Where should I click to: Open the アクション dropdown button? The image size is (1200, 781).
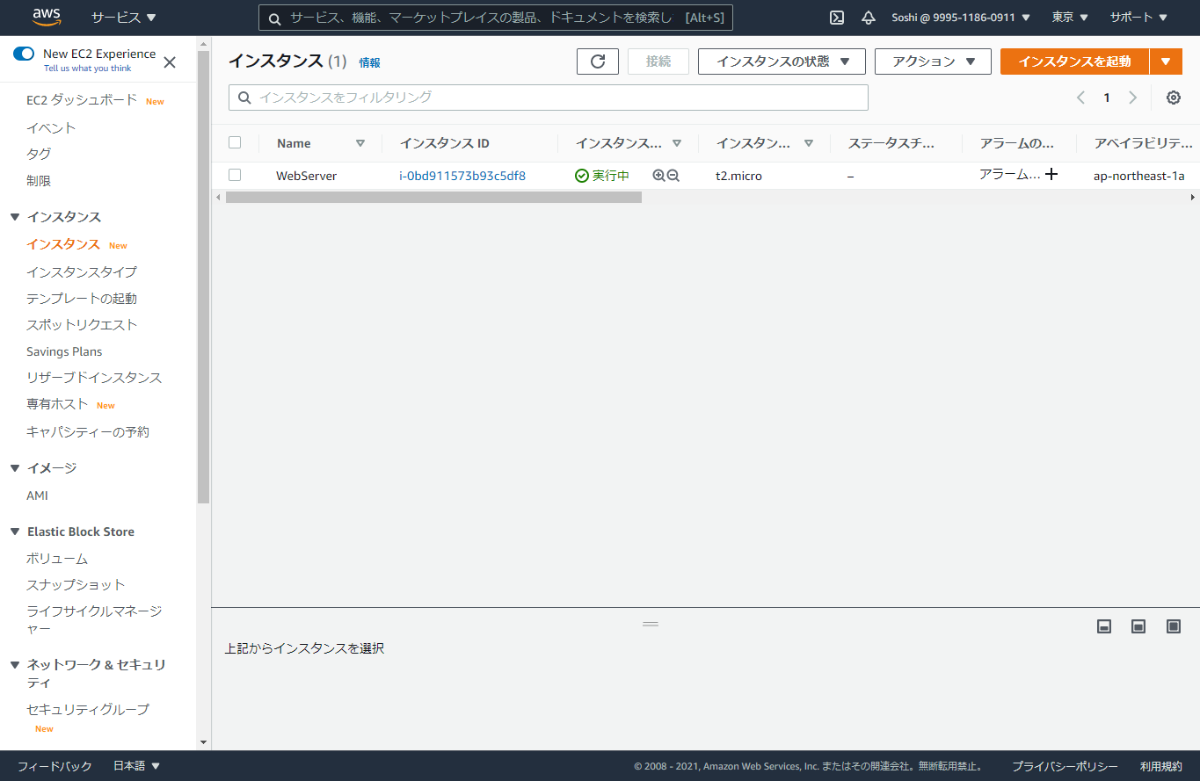(933, 61)
